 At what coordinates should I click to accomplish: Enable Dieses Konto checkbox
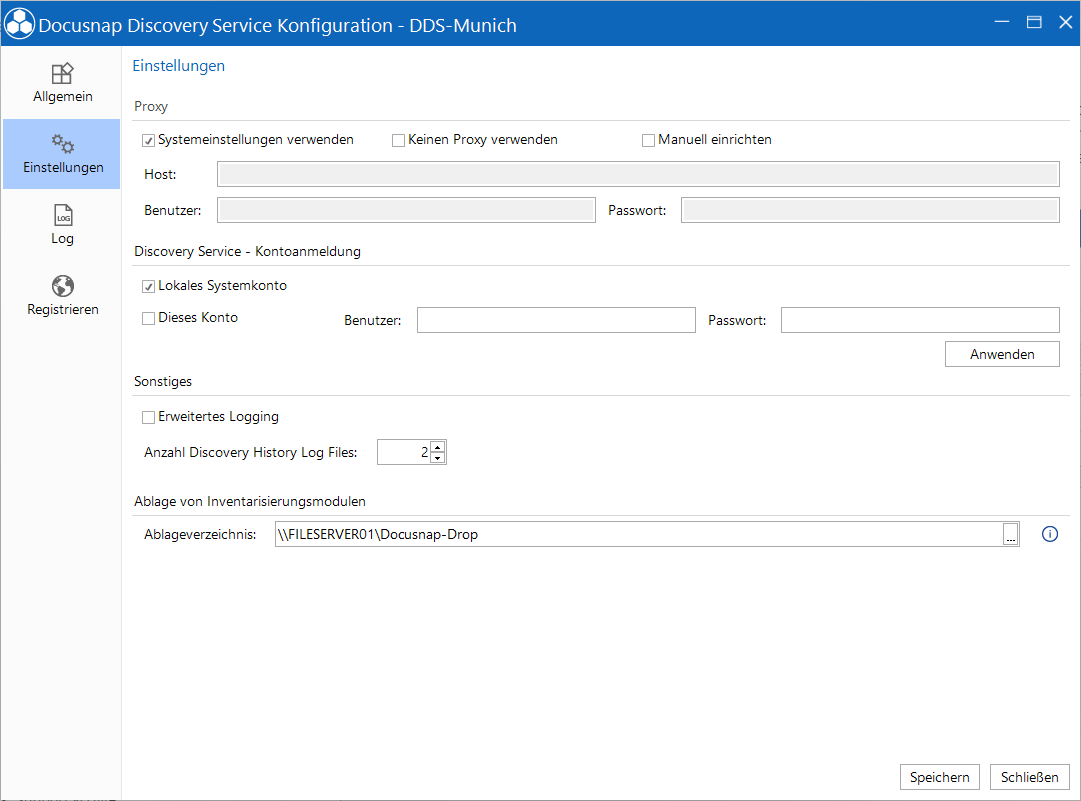[x=148, y=318]
